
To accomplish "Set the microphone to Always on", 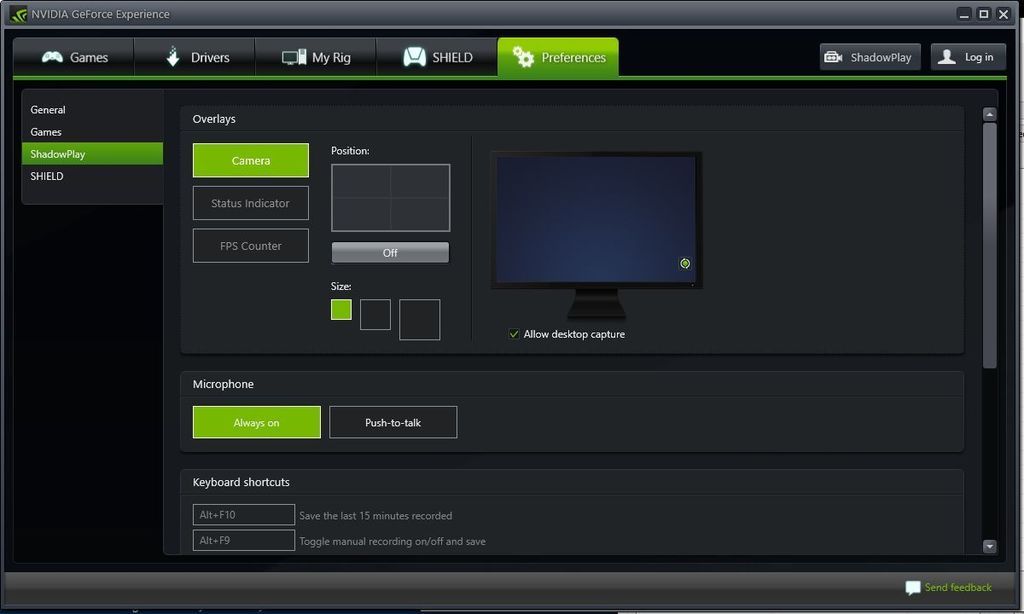I will click(x=257, y=423).
